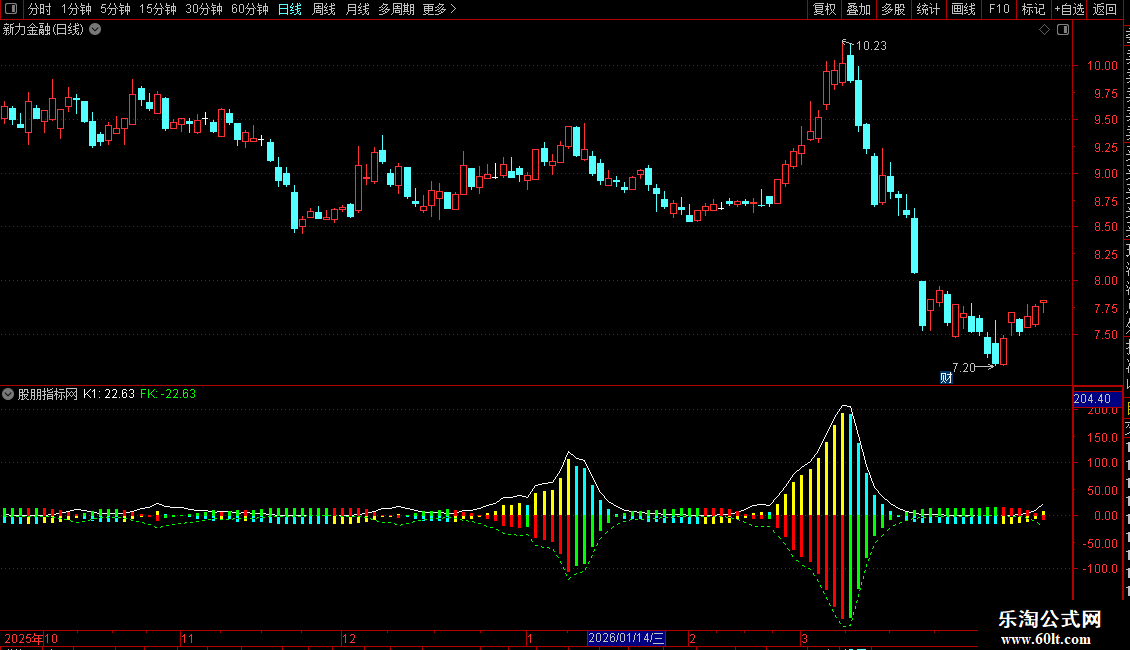Click the 复权 button
Screen dimensions: 1130x650
tap(824, 9)
